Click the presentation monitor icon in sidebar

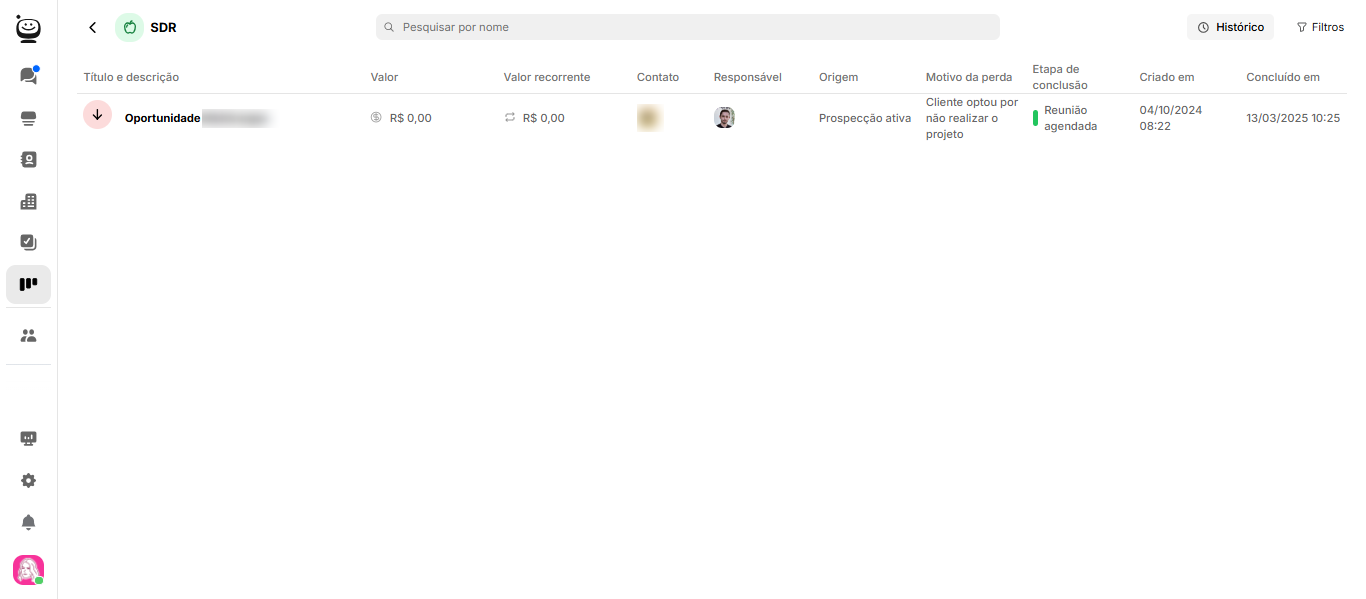tap(28, 438)
